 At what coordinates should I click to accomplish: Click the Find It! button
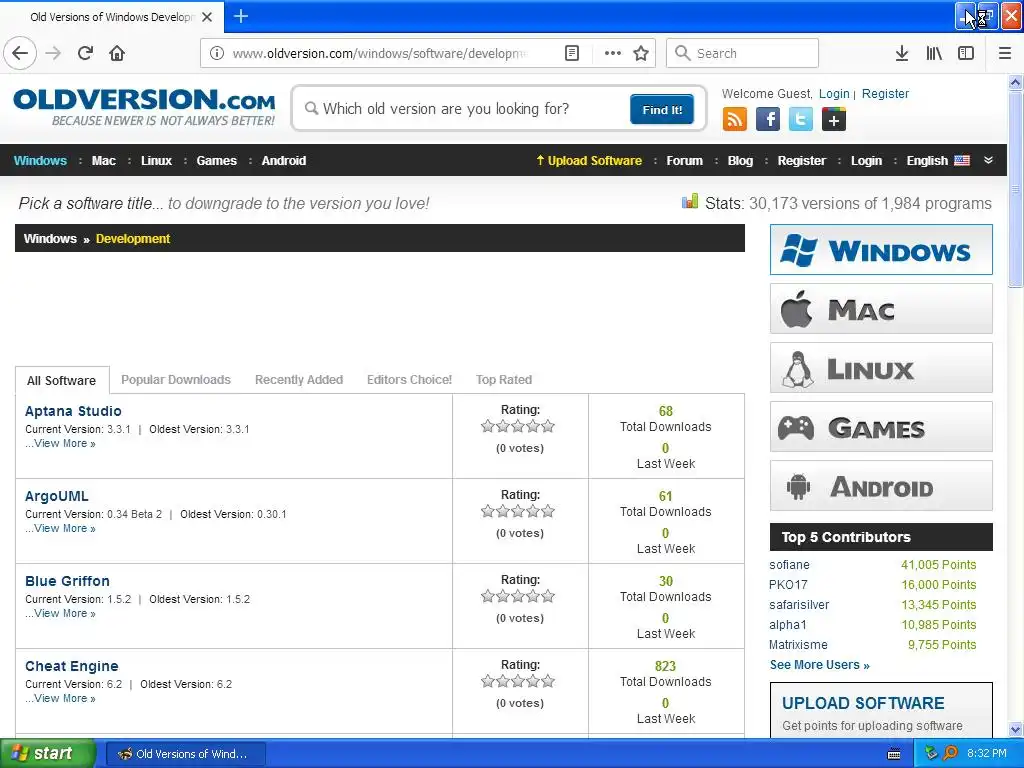coord(662,109)
